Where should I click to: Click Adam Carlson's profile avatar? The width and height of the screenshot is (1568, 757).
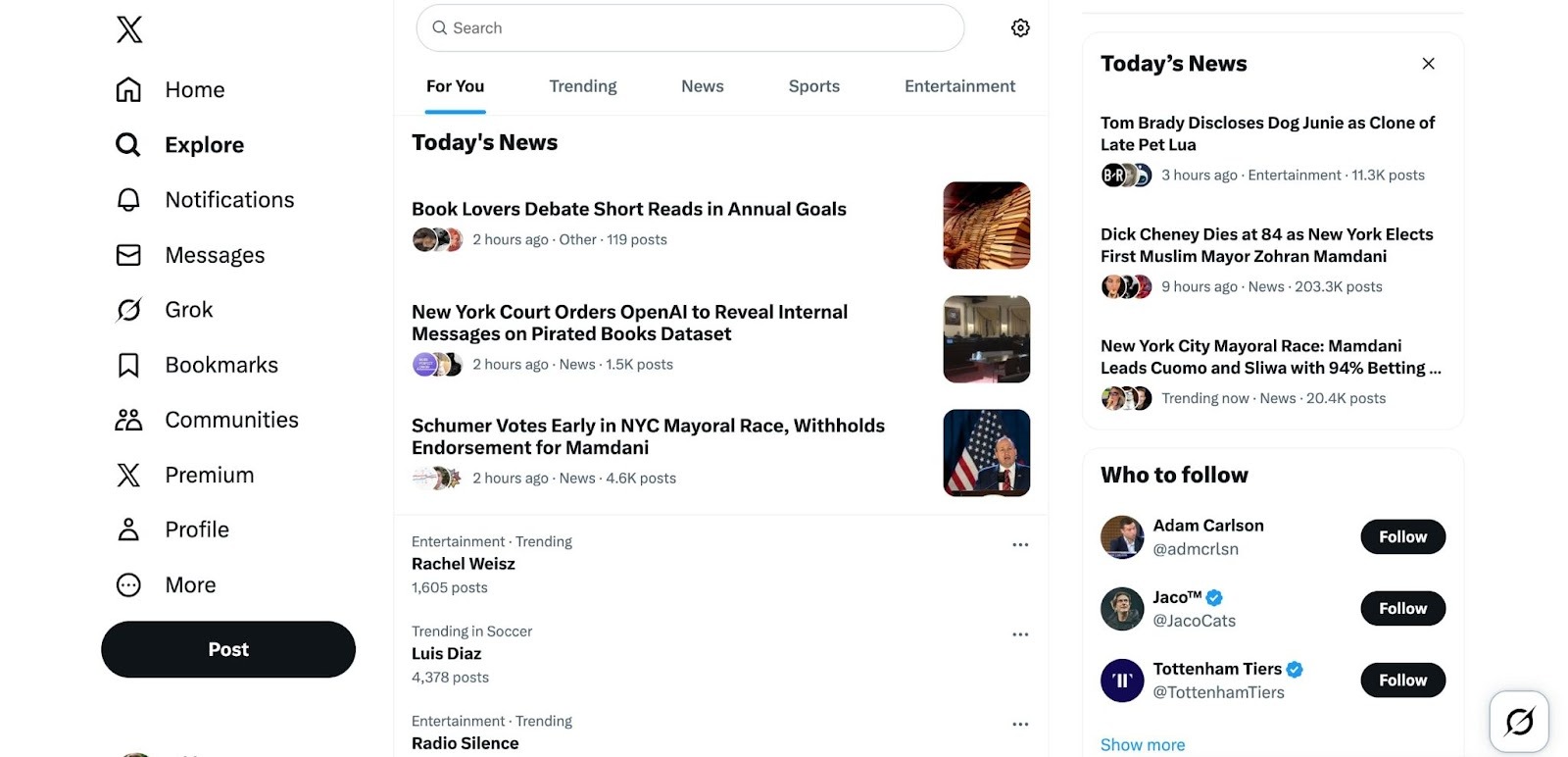point(1122,537)
